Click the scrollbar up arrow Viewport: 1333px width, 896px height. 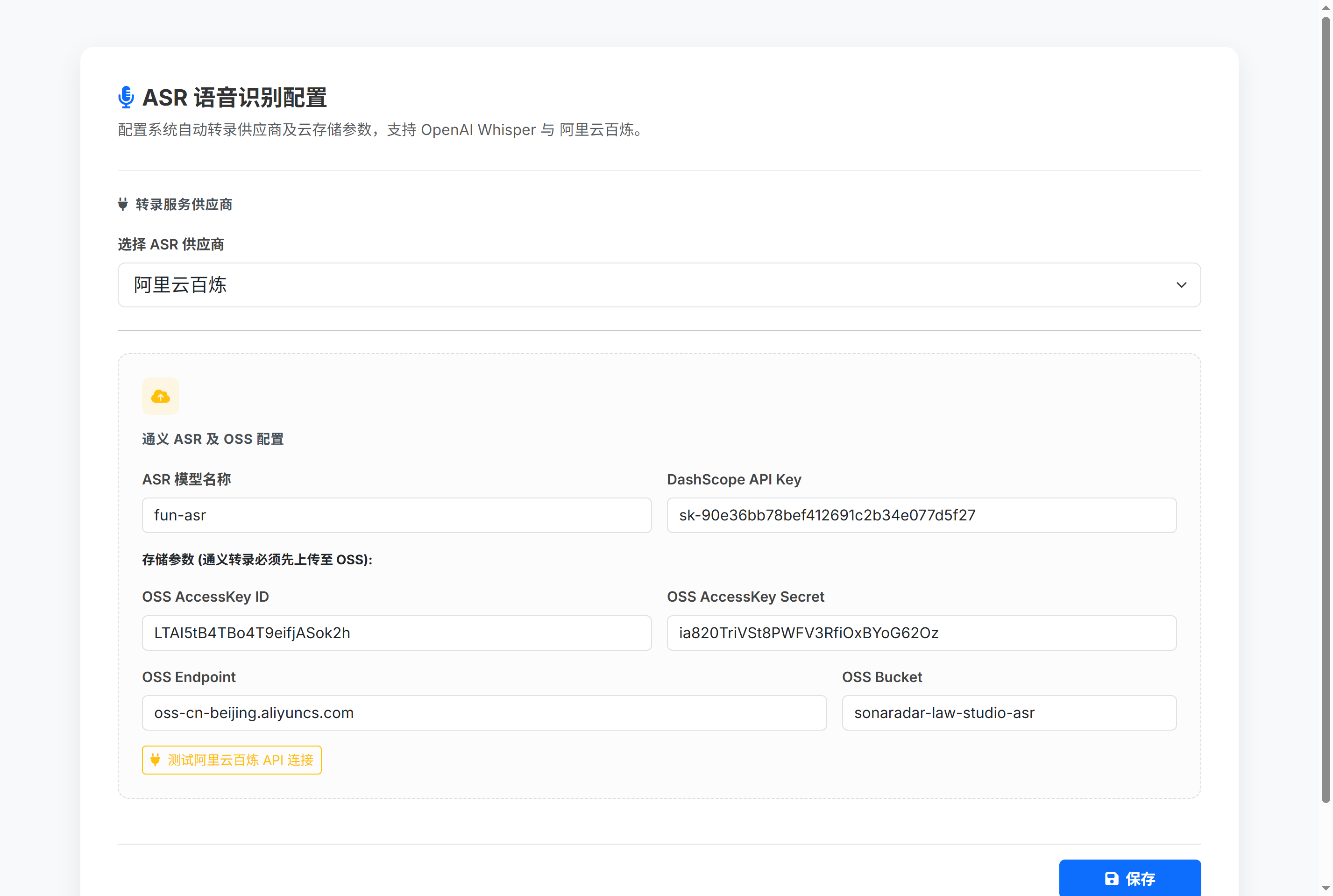[x=1325, y=7]
